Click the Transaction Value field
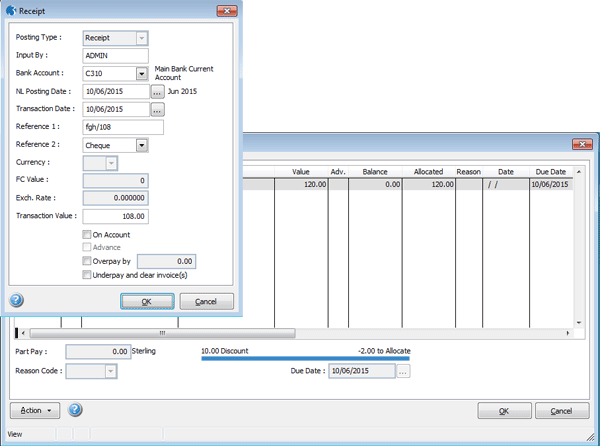The height and width of the screenshot is (446, 600). coord(115,216)
